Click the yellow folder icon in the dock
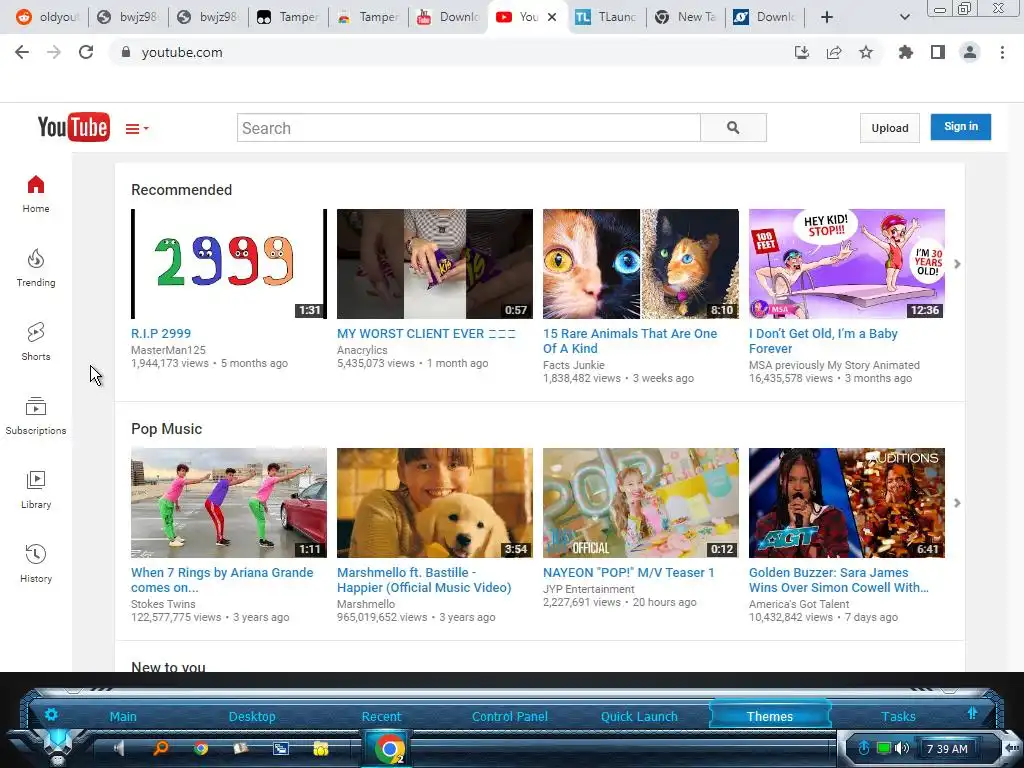The image size is (1024, 768). click(321, 749)
